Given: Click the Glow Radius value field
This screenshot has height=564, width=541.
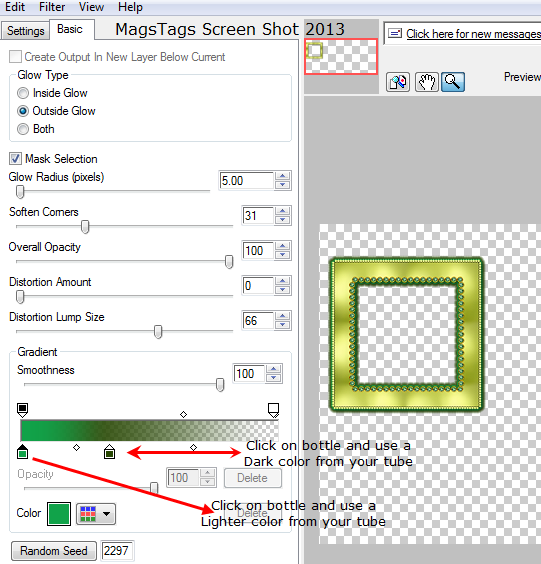Looking at the screenshot, I should (247, 181).
